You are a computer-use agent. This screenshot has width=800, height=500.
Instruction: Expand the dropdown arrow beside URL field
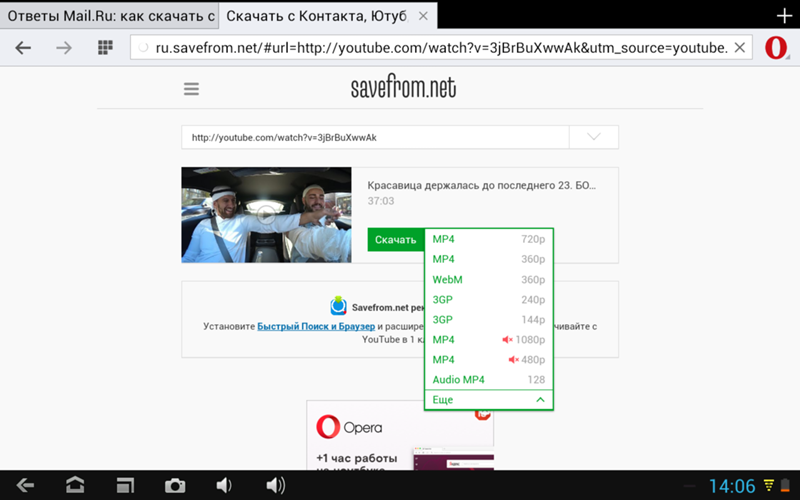pos(593,137)
